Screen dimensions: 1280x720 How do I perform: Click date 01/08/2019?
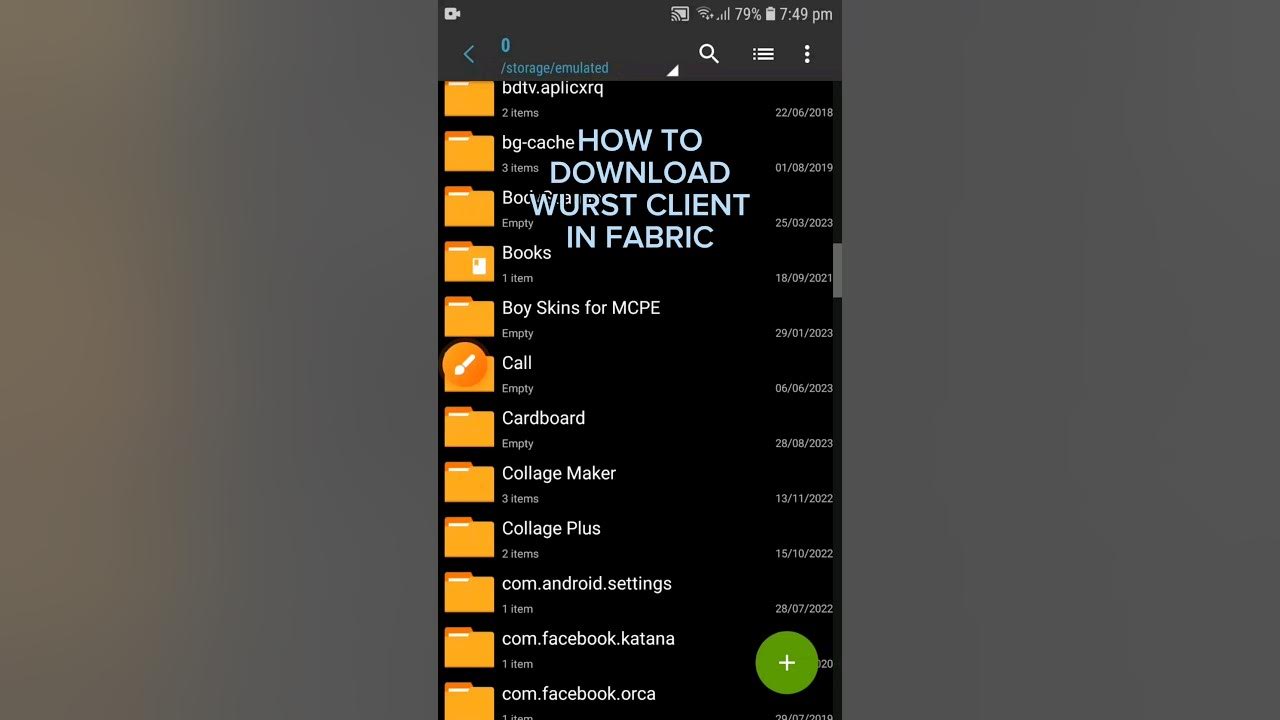(x=804, y=168)
